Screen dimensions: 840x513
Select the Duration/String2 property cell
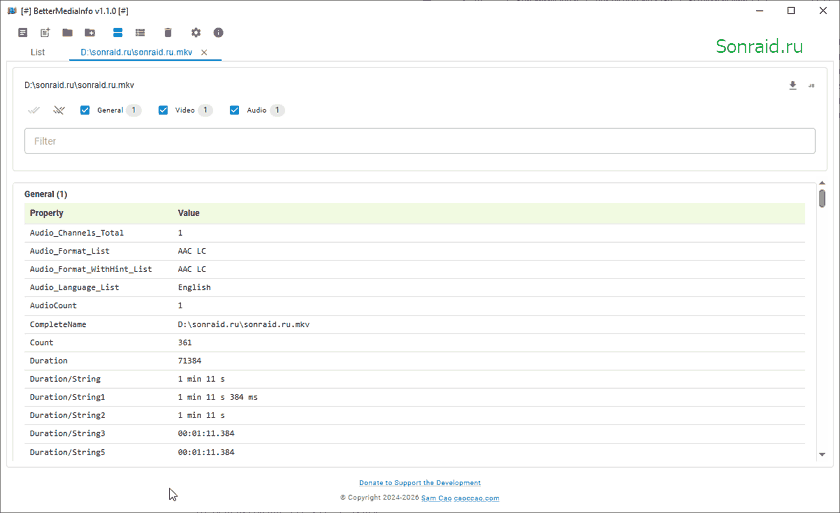[x=68, y=416]
